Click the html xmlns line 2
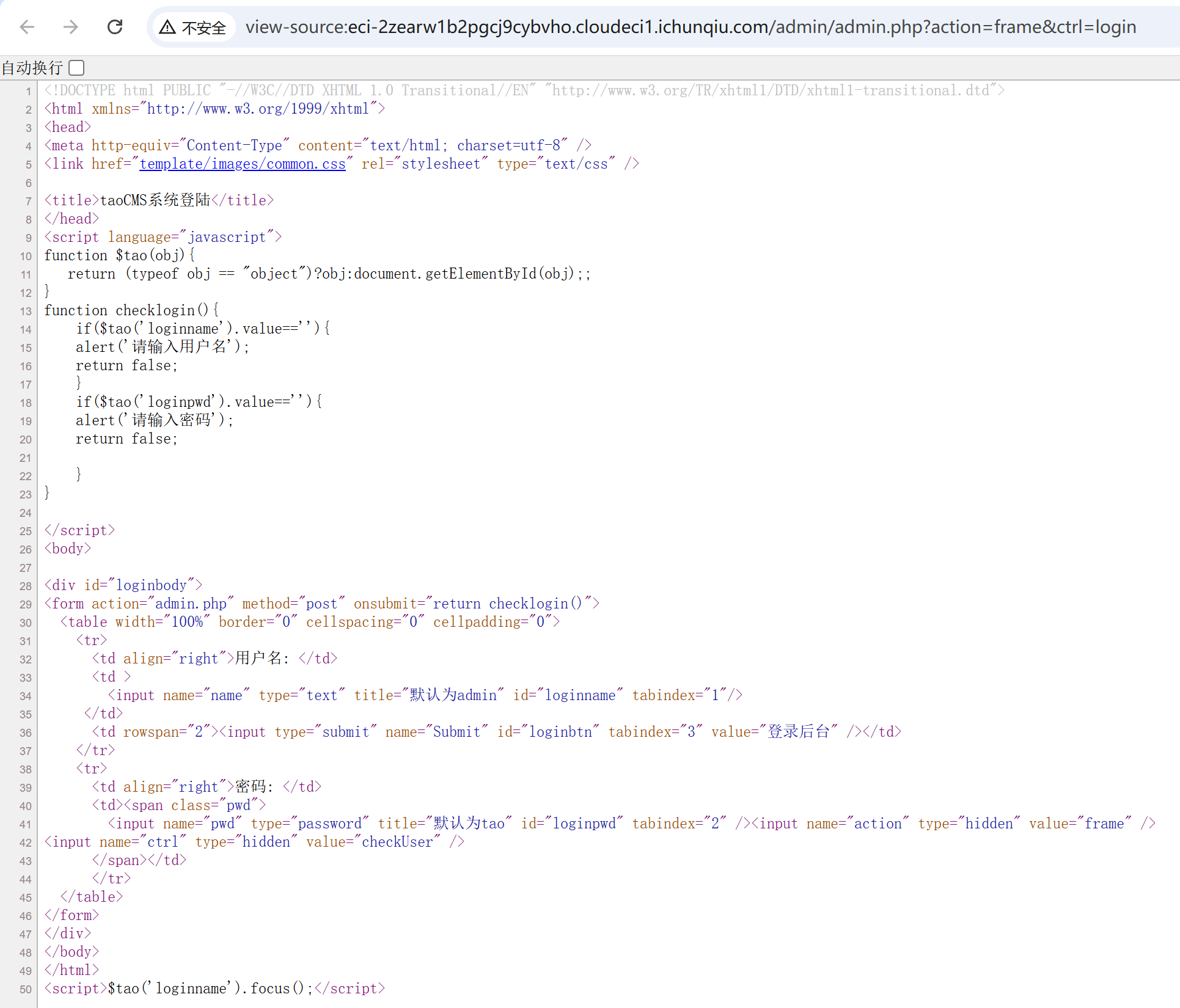The image size is (1180, 1008). [214, 109]
